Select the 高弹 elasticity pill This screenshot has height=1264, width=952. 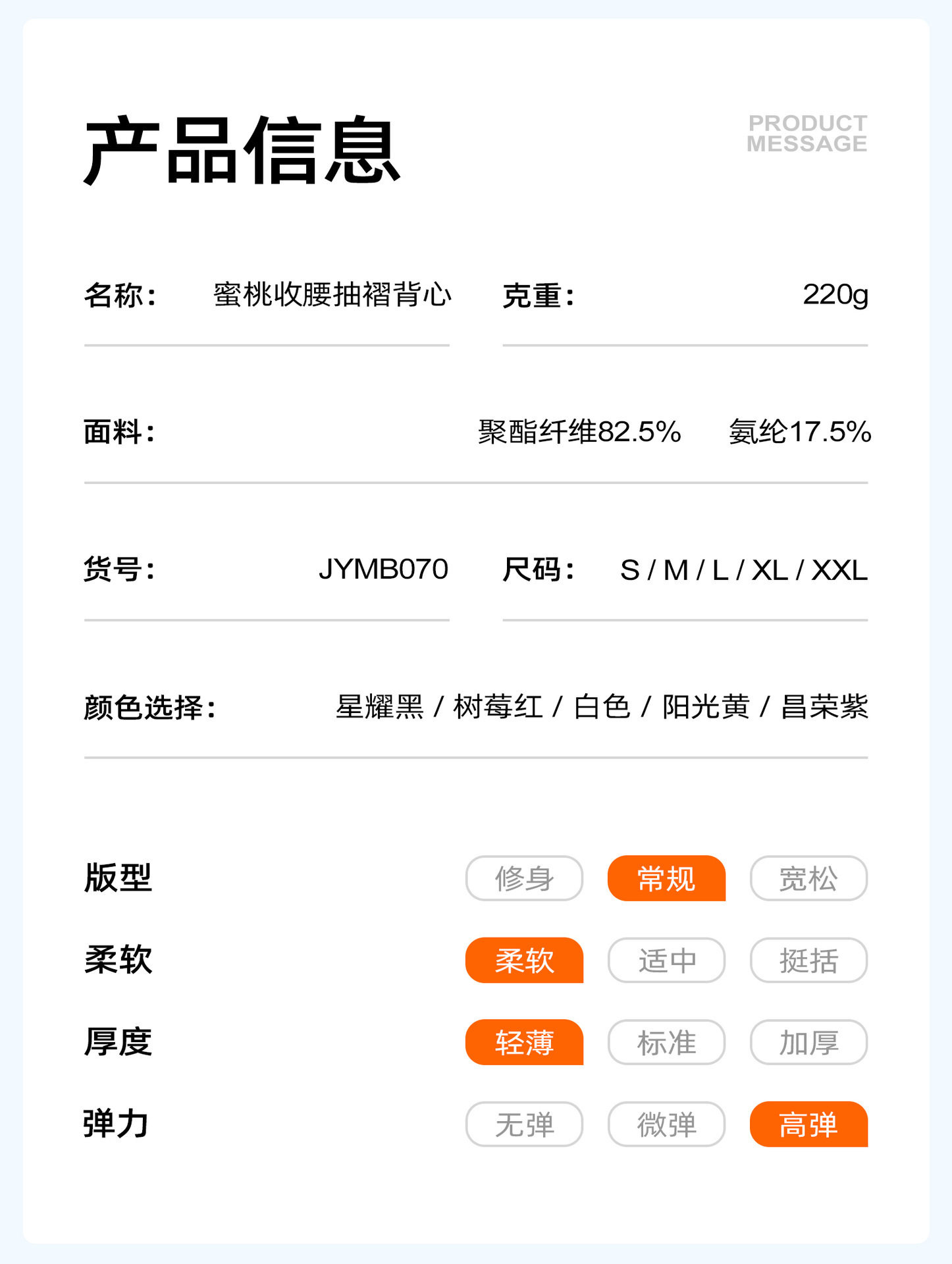(808, 1124)
